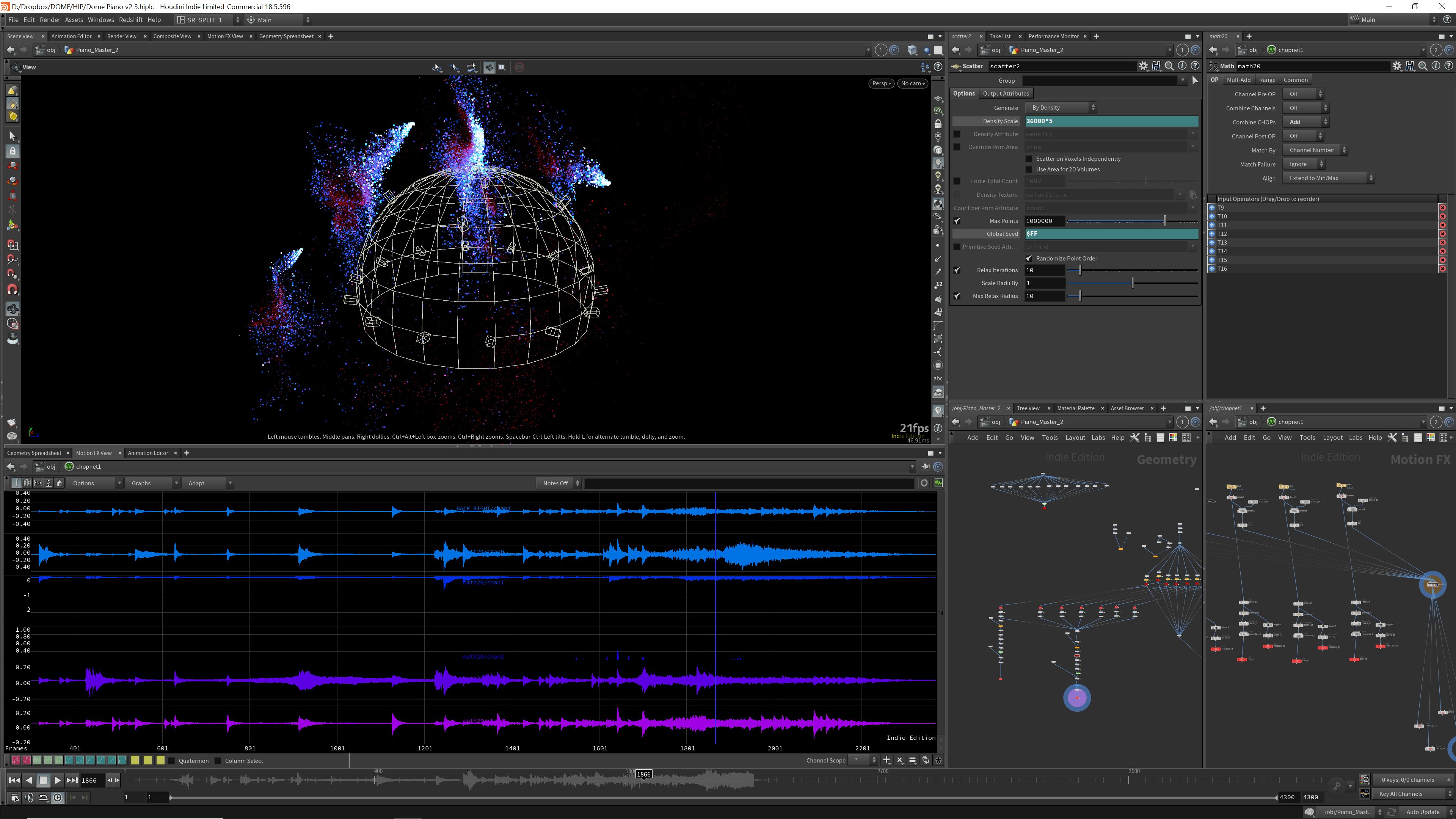Enable Scatter on Voxels Independently
This screenshot has width=1456, height=819.
1029,159
